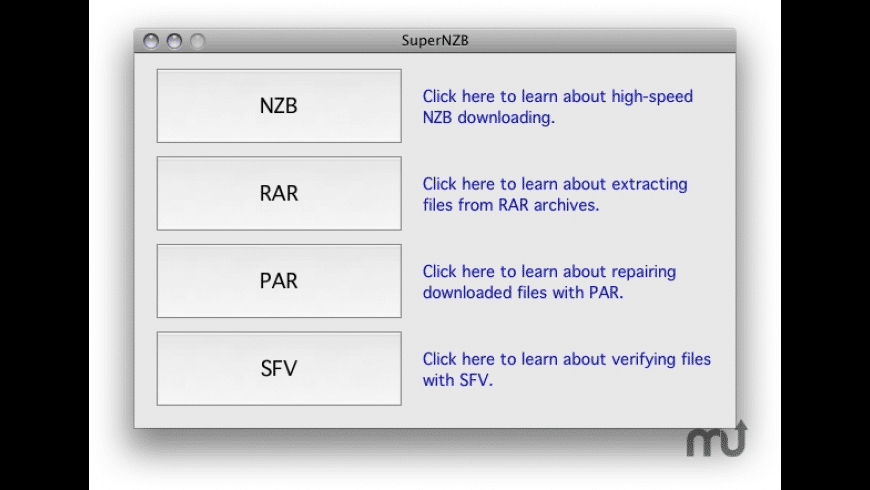This screenshot has width=870, height=490.
Task: Click the NZB button
Action: (279, 106)
